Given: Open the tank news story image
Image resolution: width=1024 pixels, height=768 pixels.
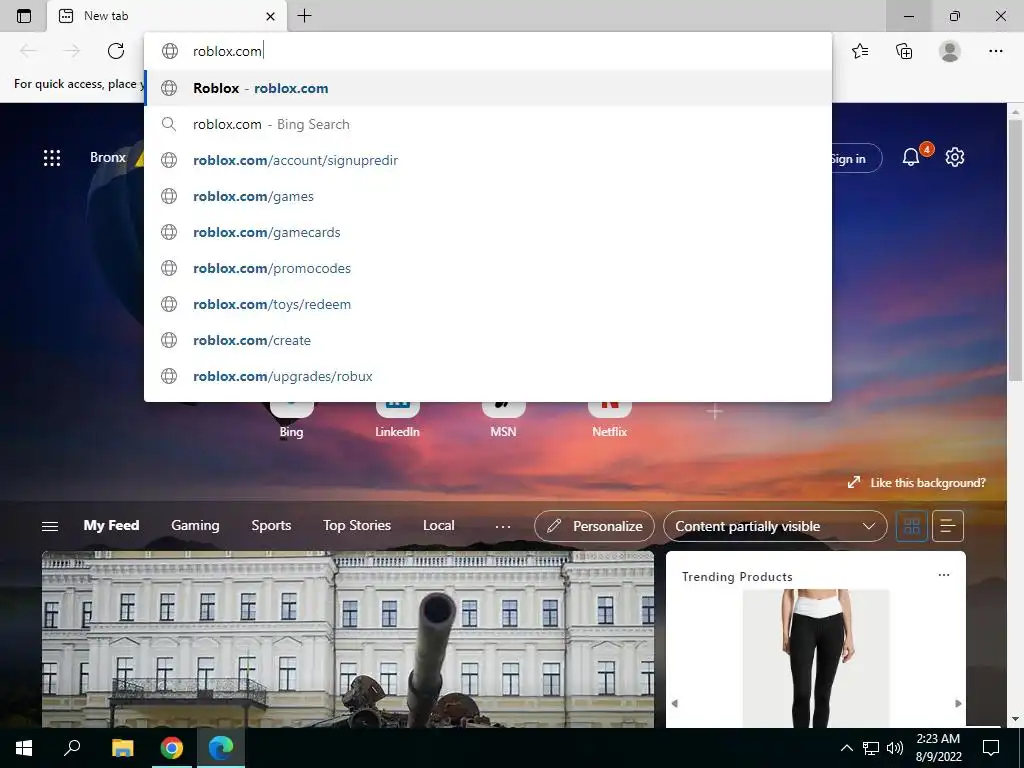Looking at the screenshot, I should (x=348, y=639).
